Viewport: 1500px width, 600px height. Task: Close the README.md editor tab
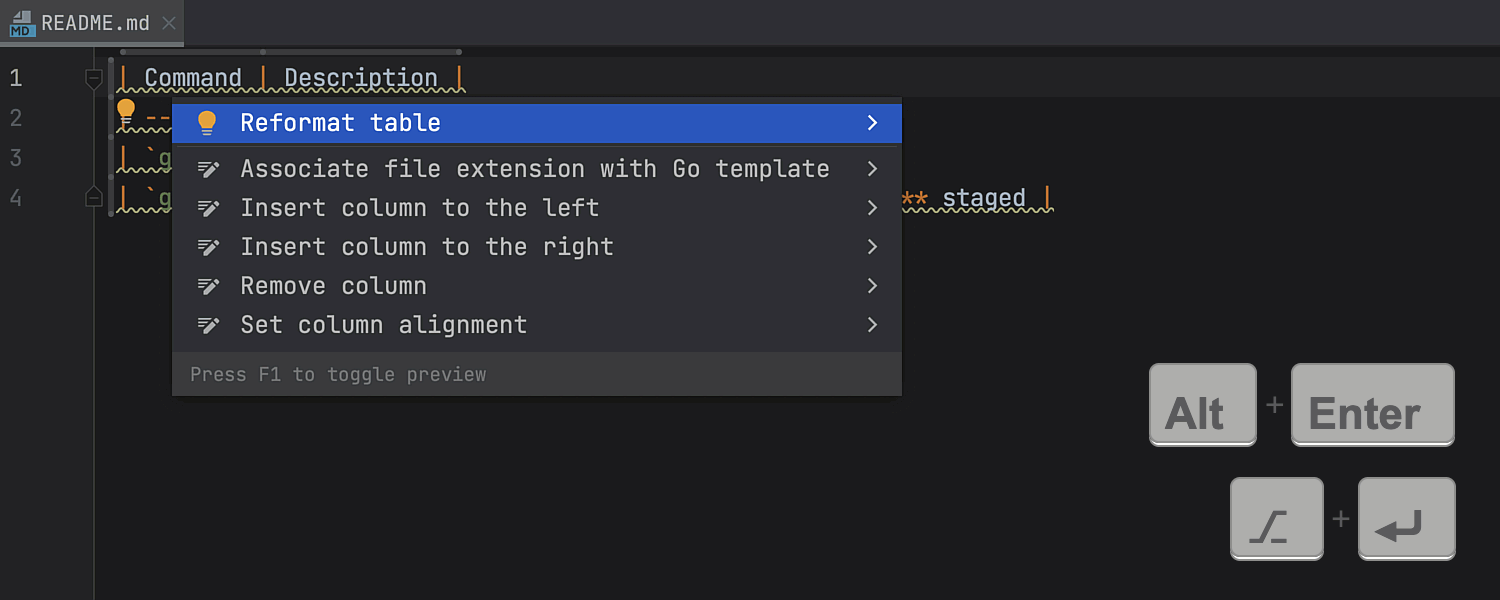pyautogui.click(x=169, y=23)
